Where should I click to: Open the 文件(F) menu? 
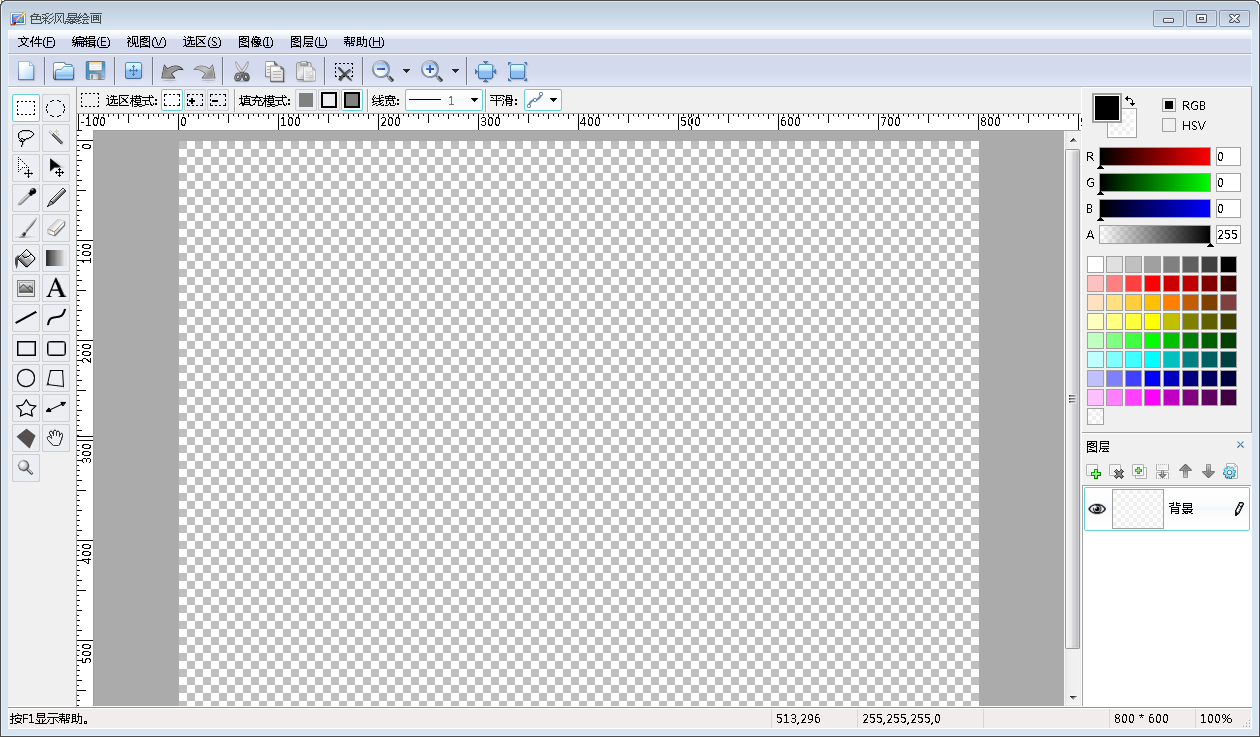click(37, 42)
